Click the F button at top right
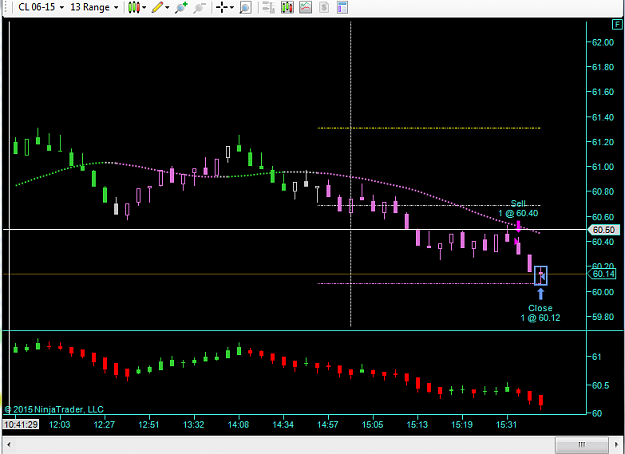The height and width of the screenshot is (454, 625). coord(617,25)
